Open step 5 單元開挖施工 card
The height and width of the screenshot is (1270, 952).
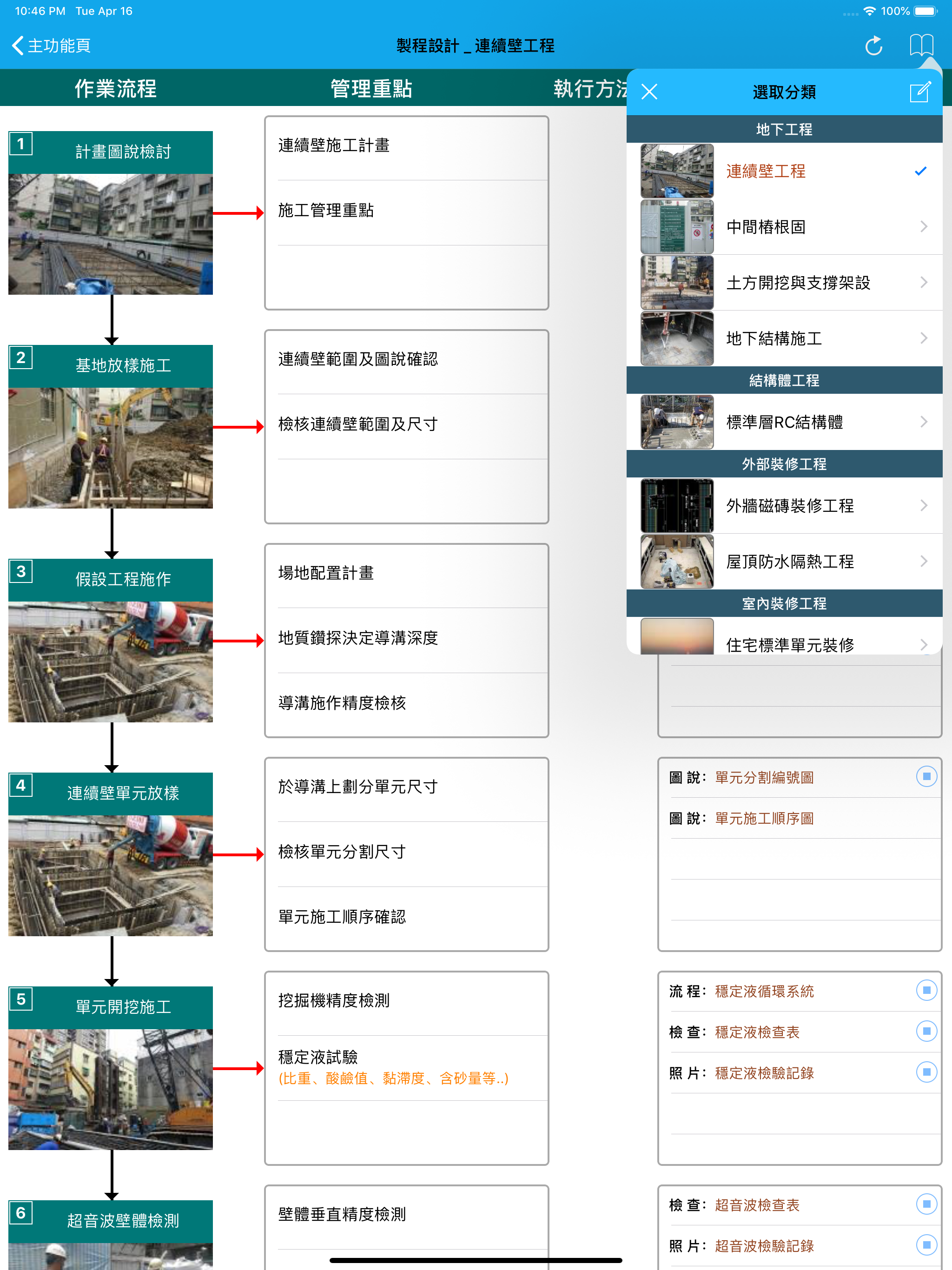[x=110, y=1068]
